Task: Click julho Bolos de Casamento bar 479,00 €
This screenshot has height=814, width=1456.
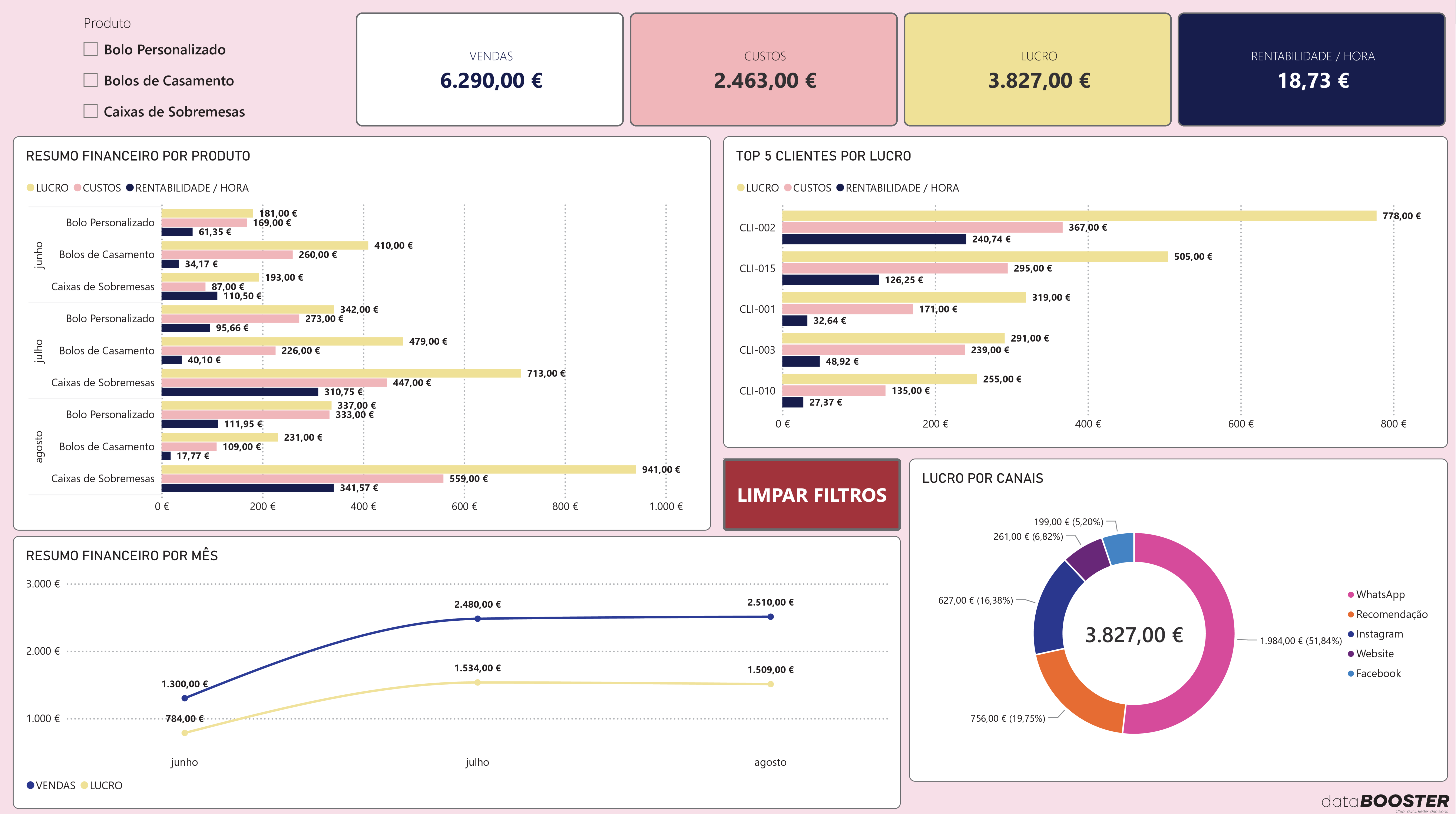Action: pos(282,341)
